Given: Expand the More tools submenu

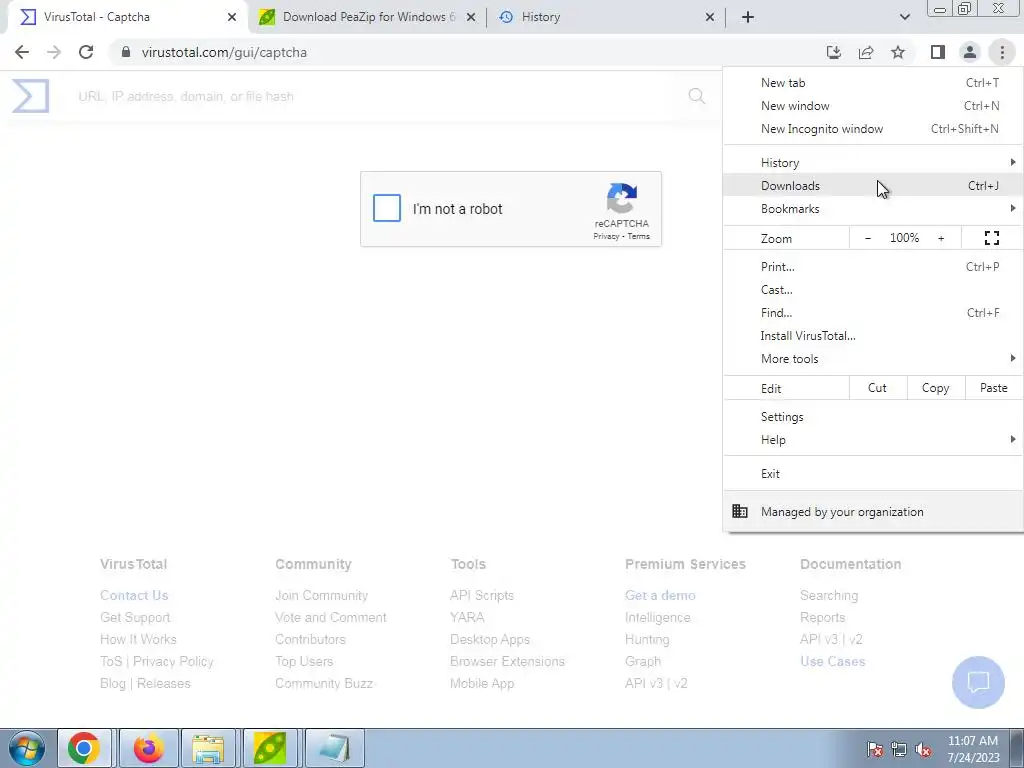Looking at the screenshot, I should coord(873,359).
